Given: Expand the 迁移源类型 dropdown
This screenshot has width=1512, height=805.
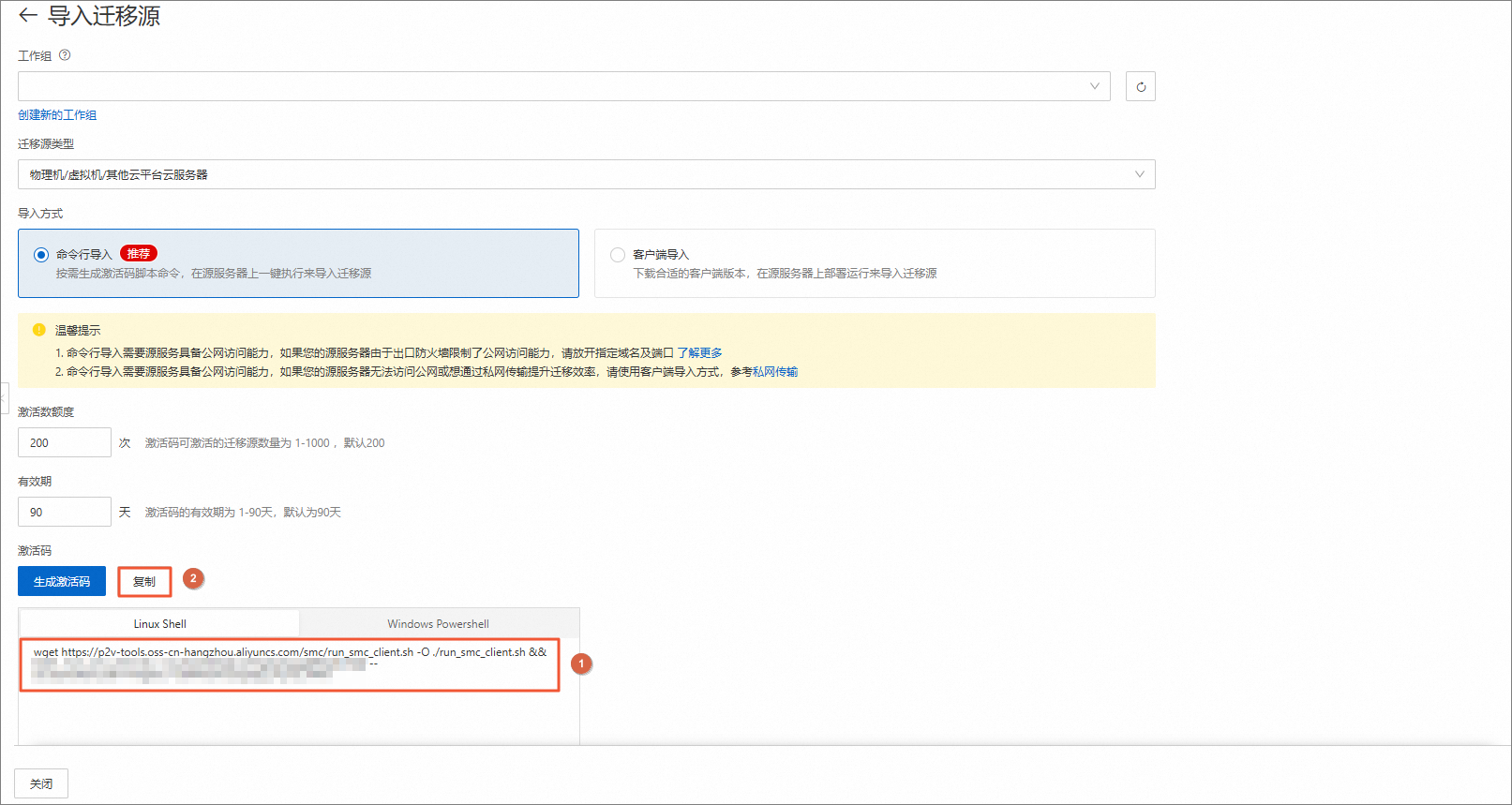Looking at the screenshot, I should point(587,174).
